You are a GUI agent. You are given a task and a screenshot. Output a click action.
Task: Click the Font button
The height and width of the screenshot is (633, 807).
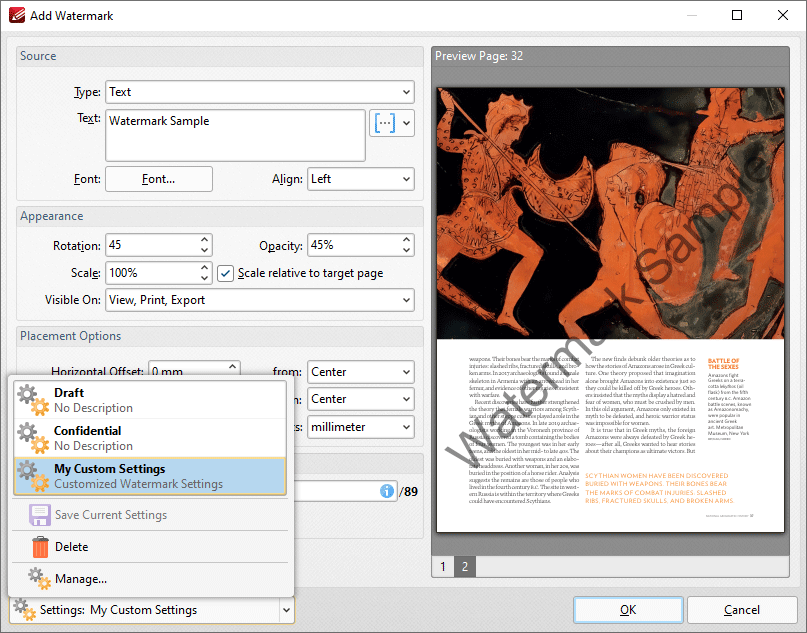coord(158,179)
